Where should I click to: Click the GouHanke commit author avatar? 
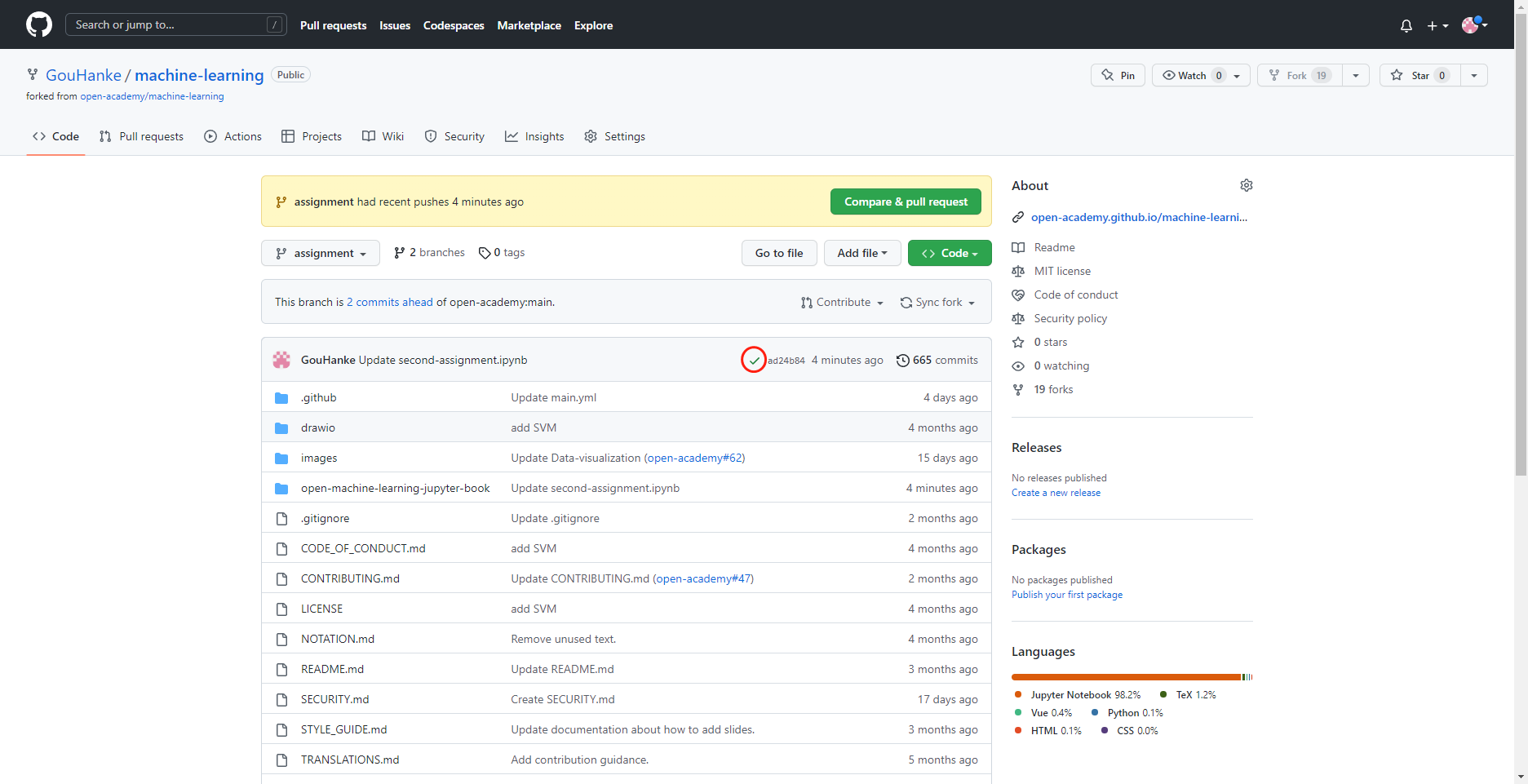pyautogui.click(x=281, y=360)
